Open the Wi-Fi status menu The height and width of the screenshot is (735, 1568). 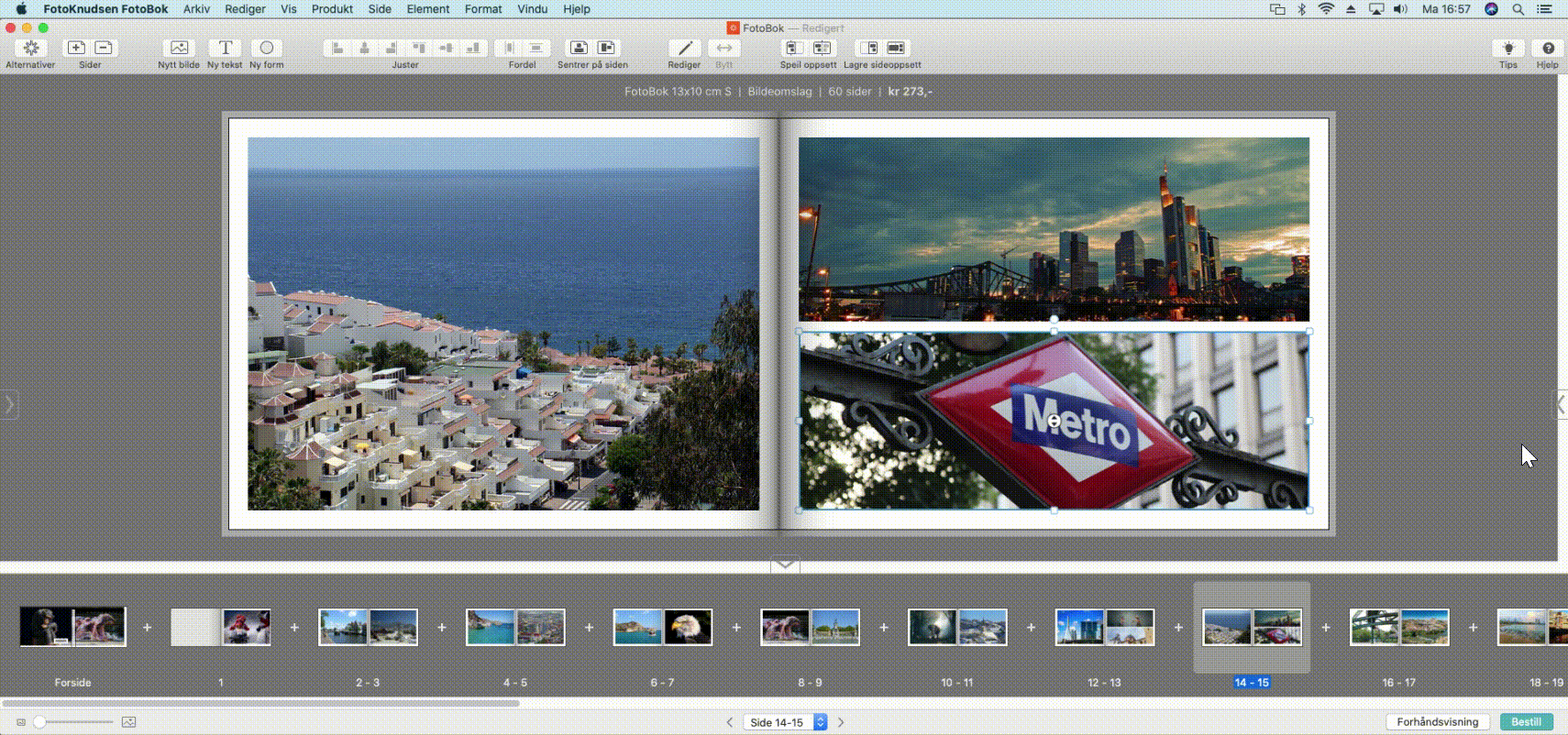1326,9
